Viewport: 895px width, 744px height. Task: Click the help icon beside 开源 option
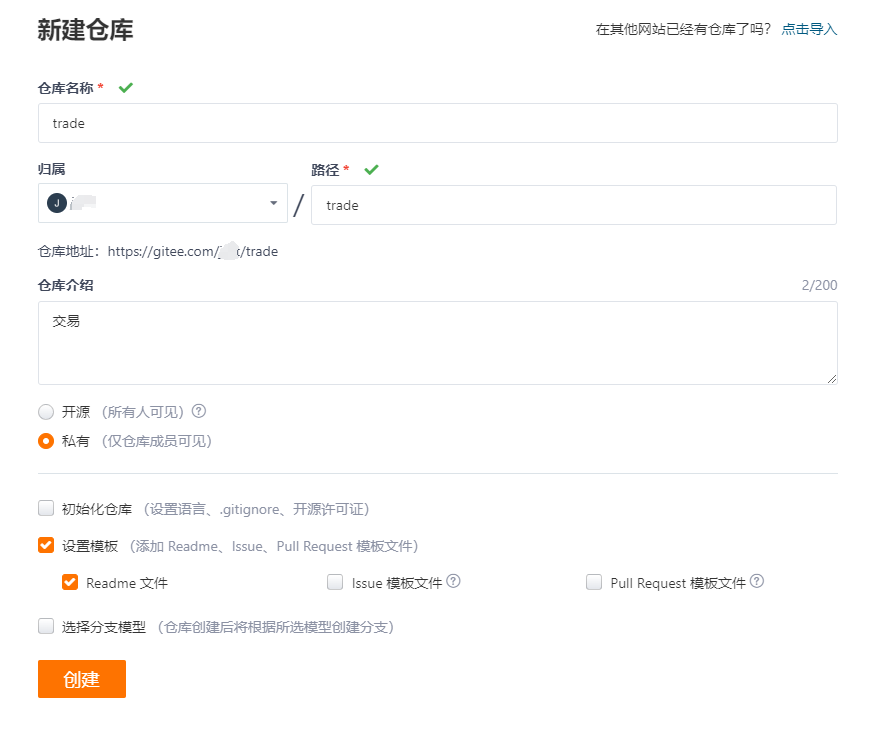(195, 411)
